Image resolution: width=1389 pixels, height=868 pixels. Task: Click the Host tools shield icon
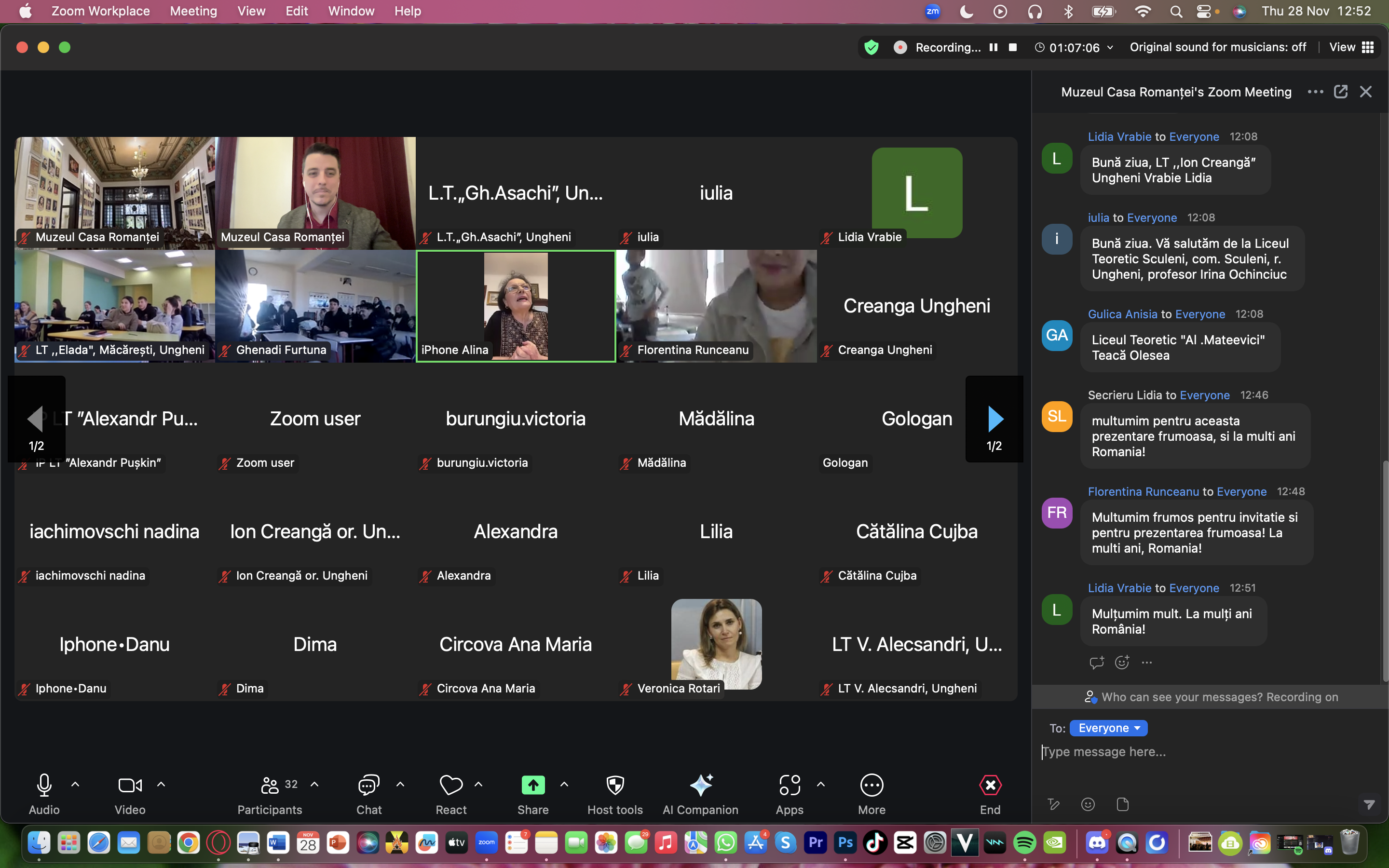click(615, 786)
